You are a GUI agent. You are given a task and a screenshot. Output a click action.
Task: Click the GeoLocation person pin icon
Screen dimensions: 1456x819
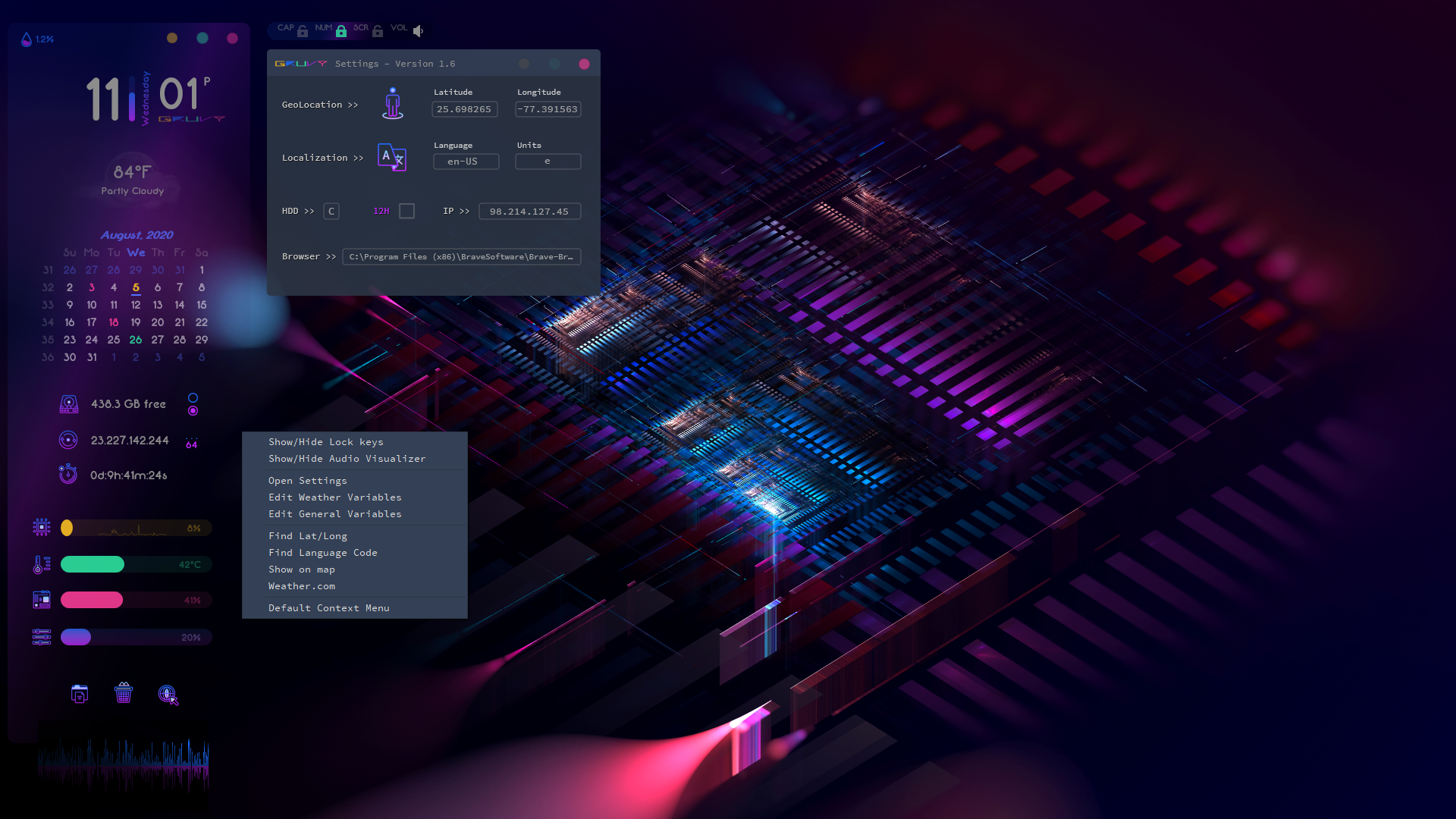click(392, 103)
